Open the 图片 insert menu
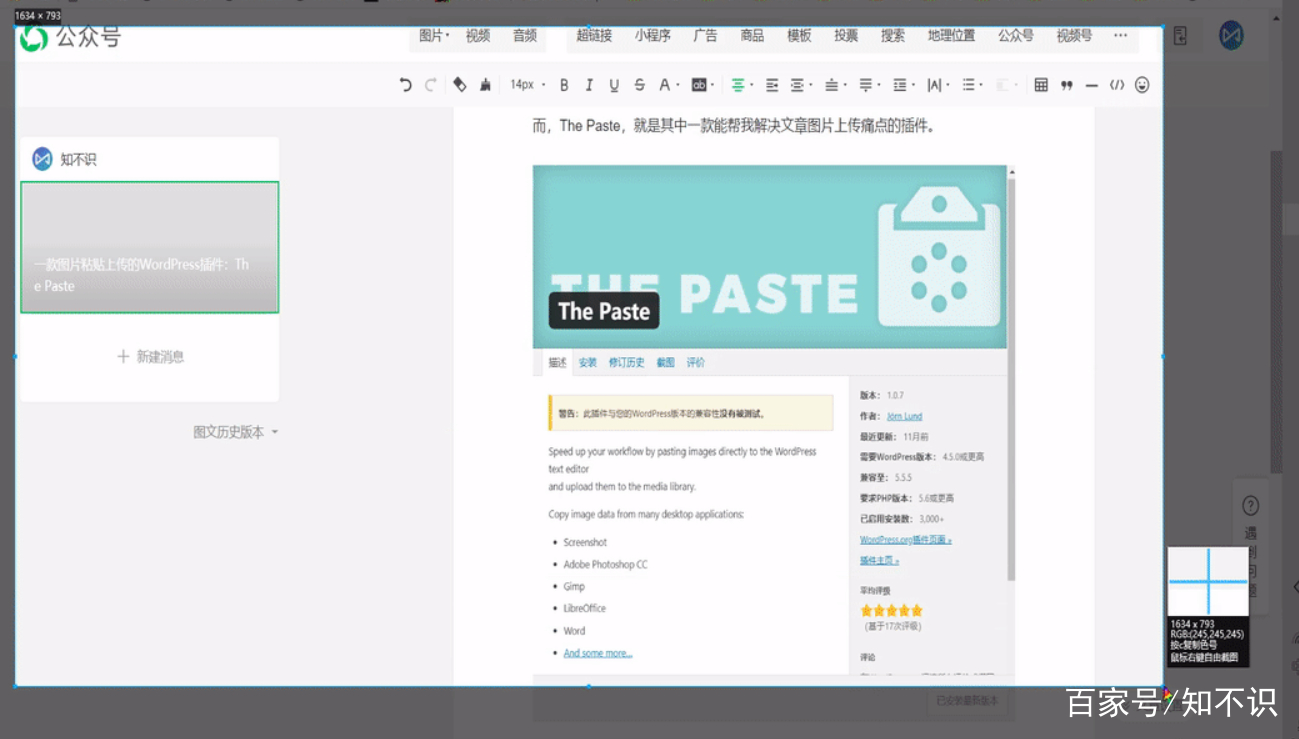 (x=434, y=36)
